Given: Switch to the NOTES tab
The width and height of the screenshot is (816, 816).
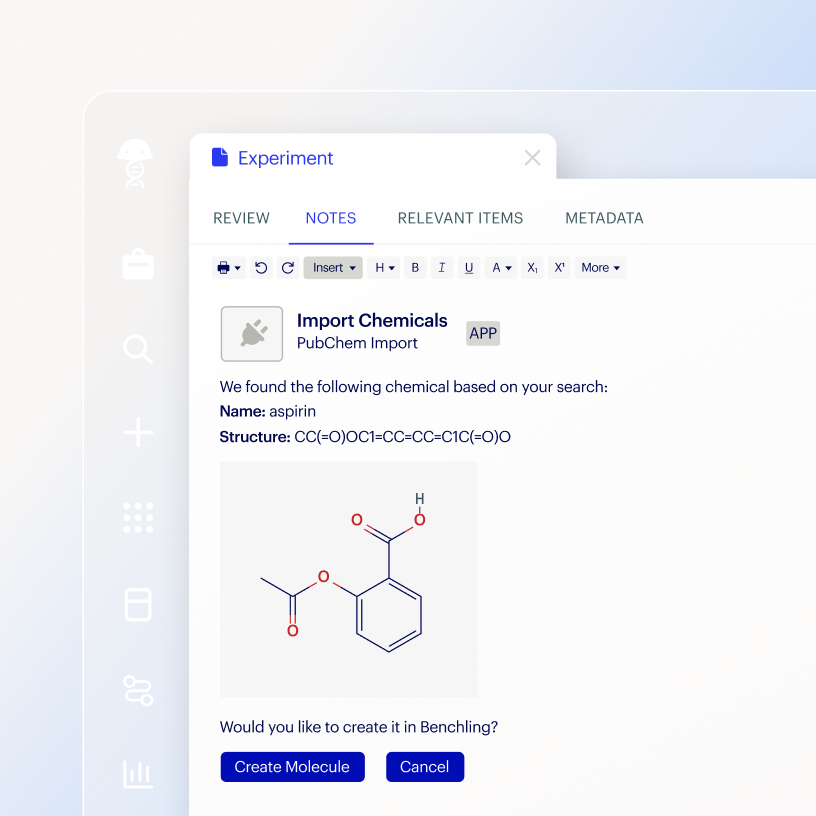Looking at the screenshot, I should click(x=331, y=218).
